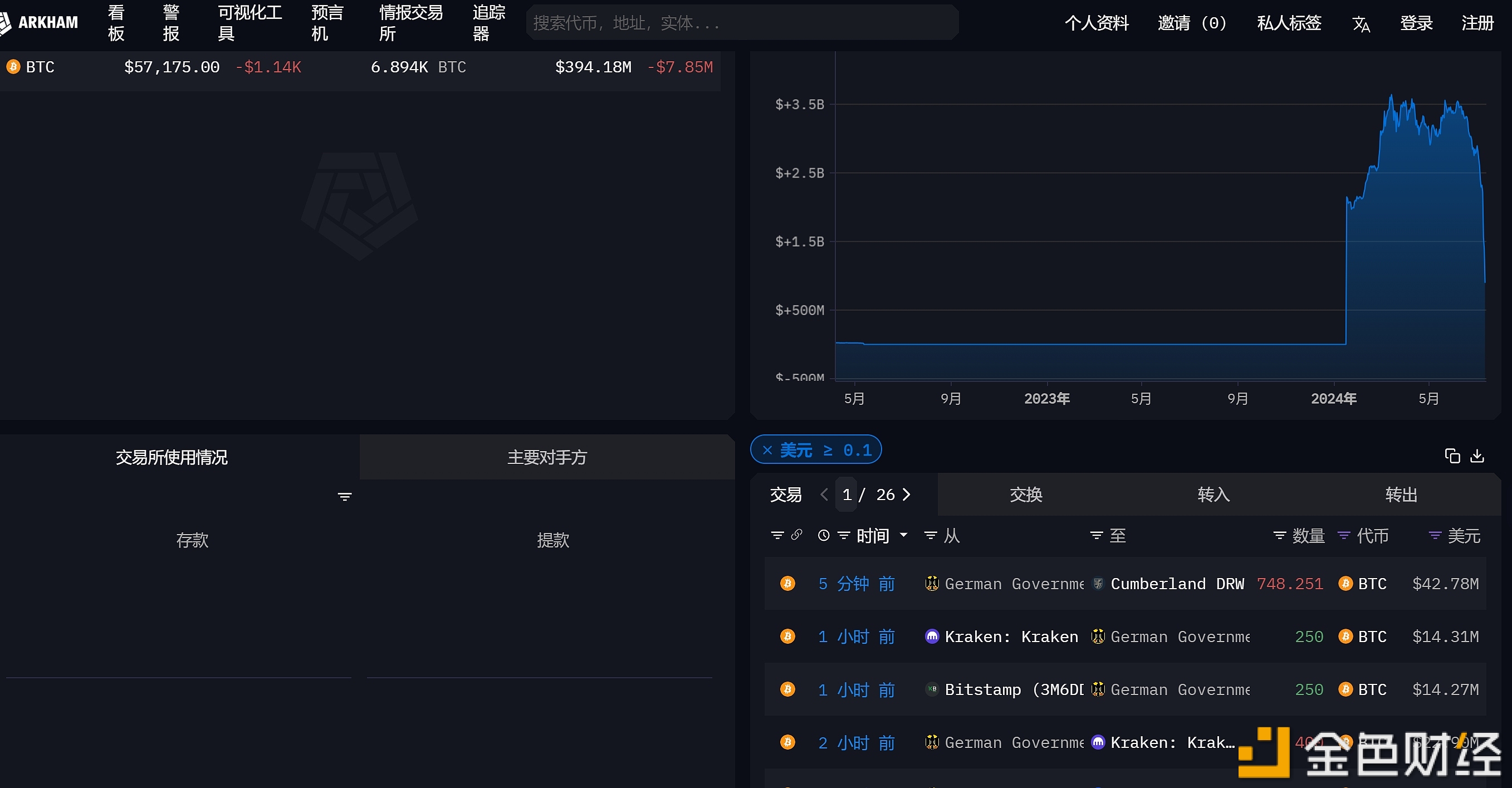Viewport: 1512px width, 788px height.
Task: Open 情报交易所 in navigation
Action: point(411,22)
